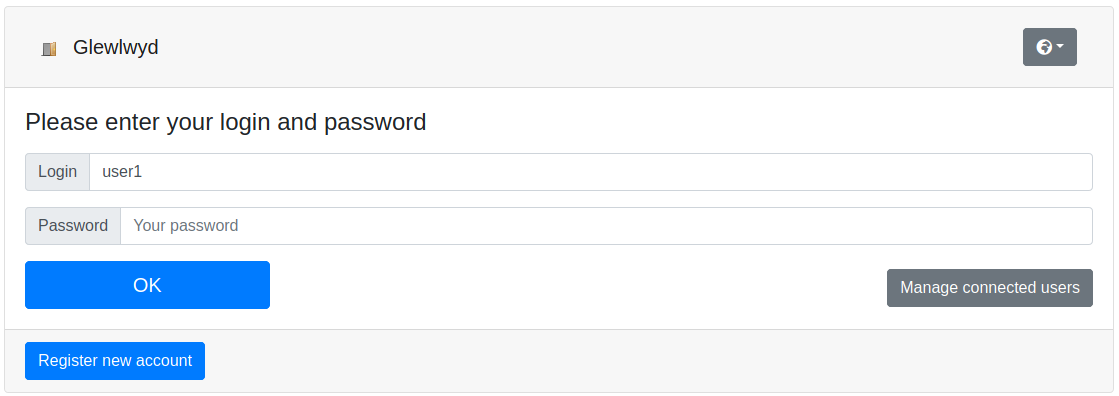The height and width of the screenshot is (396, 1119).
Task: Click the heading Please enter your login and password
Action: tap(226, 122)
